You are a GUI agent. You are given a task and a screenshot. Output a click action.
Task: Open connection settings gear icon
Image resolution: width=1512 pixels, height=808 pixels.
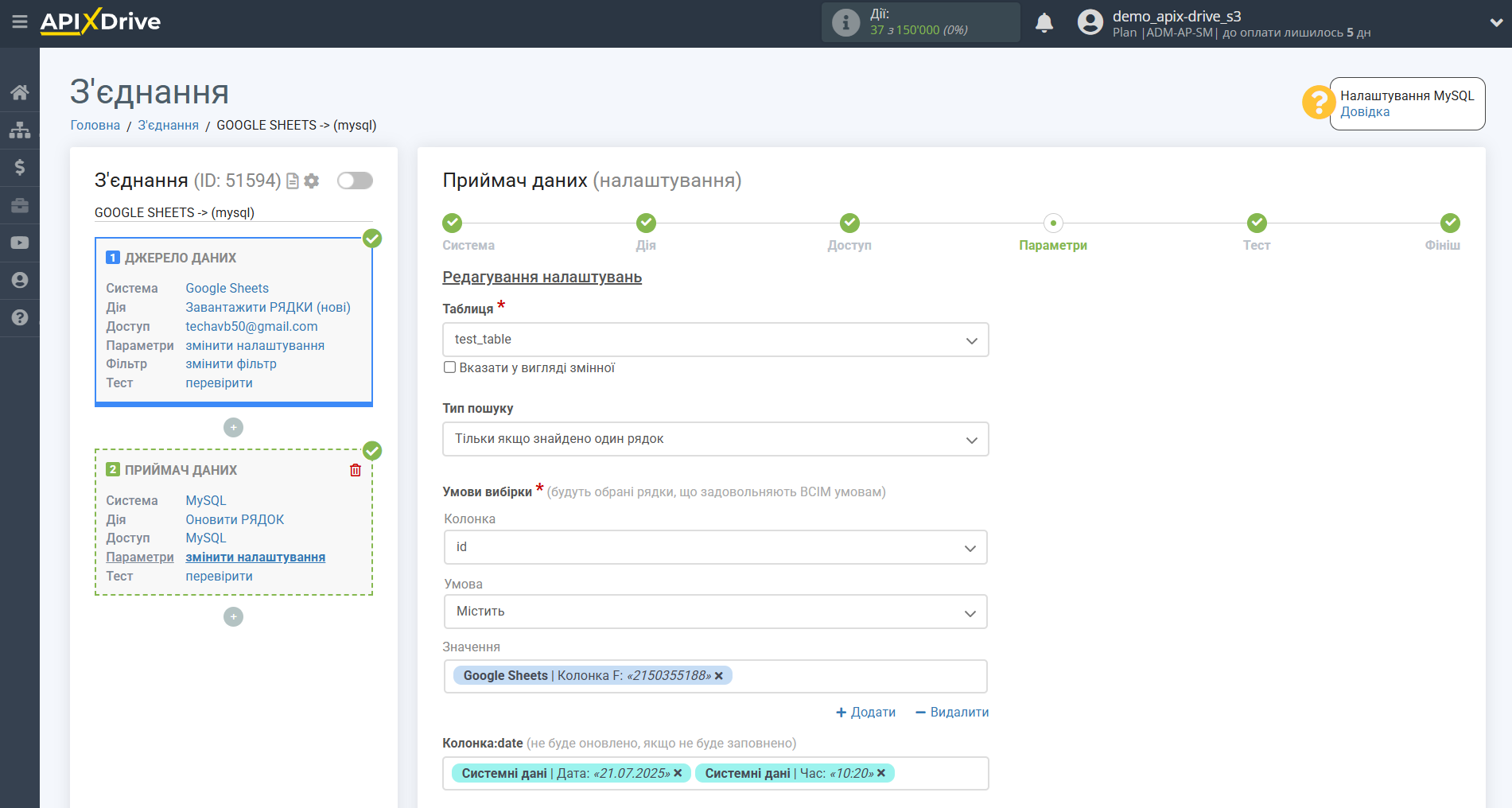pyautogui.click(x=312, y=181)
